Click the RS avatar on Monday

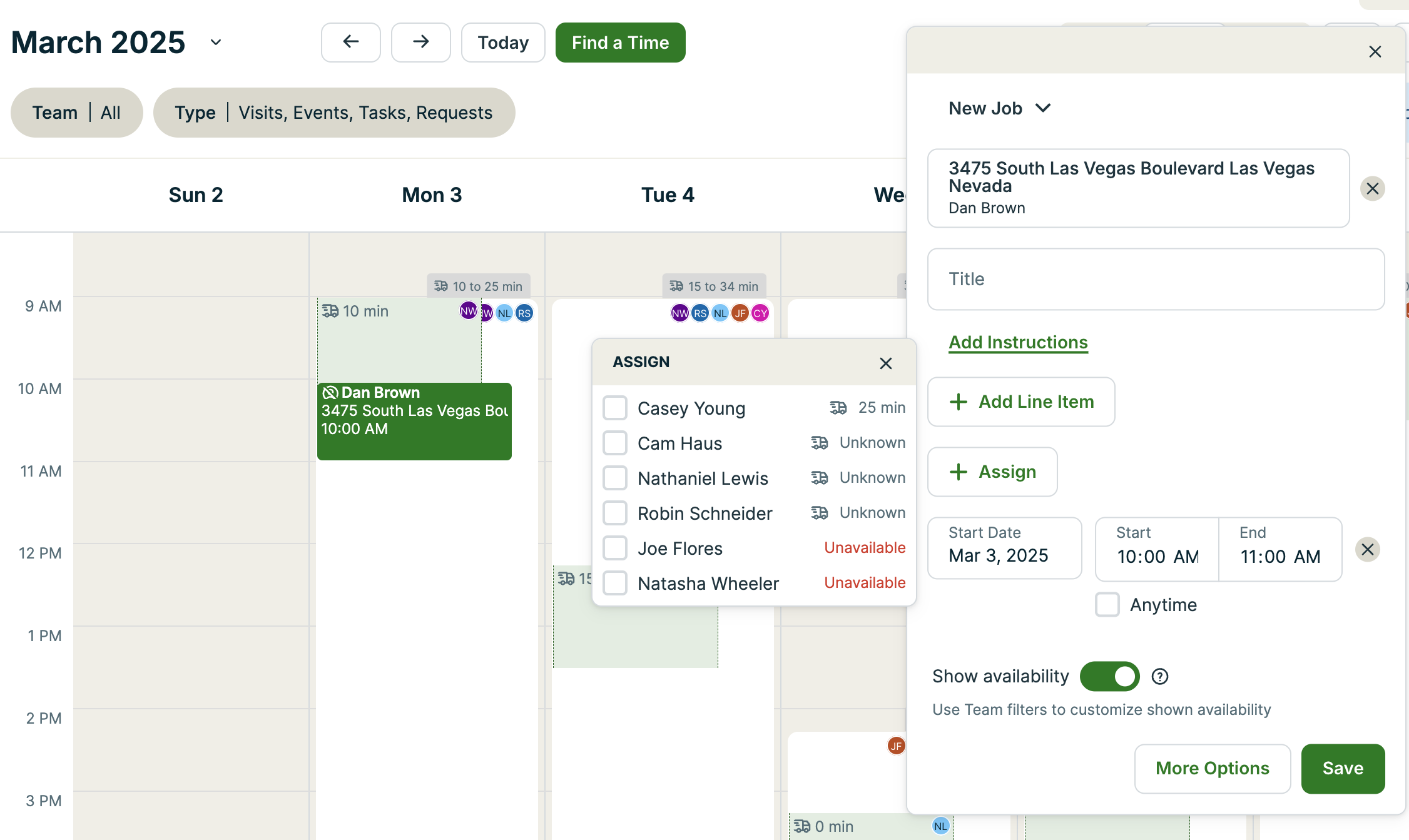coord(524,313)
